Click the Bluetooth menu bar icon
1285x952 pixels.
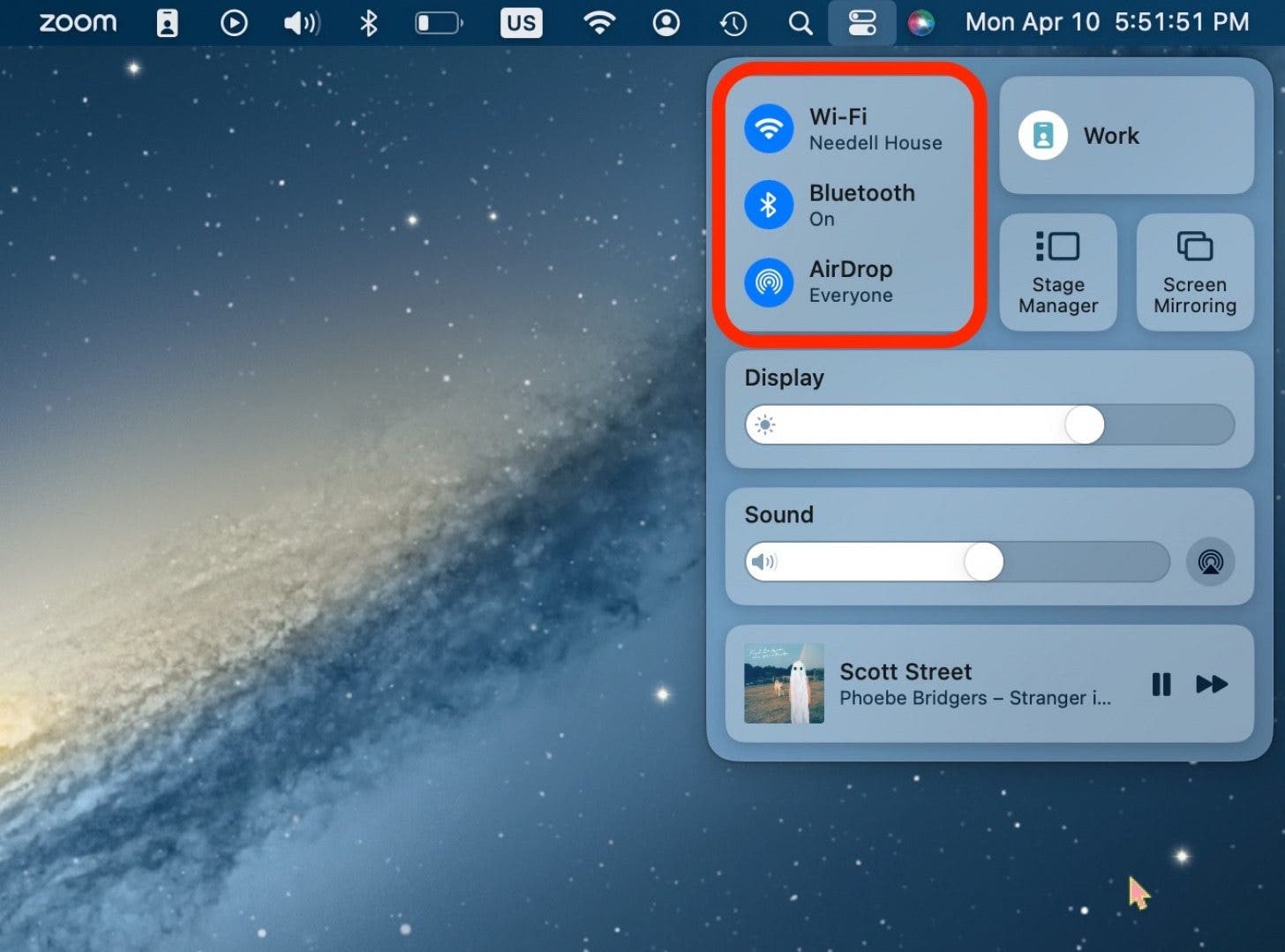[369, 23]
